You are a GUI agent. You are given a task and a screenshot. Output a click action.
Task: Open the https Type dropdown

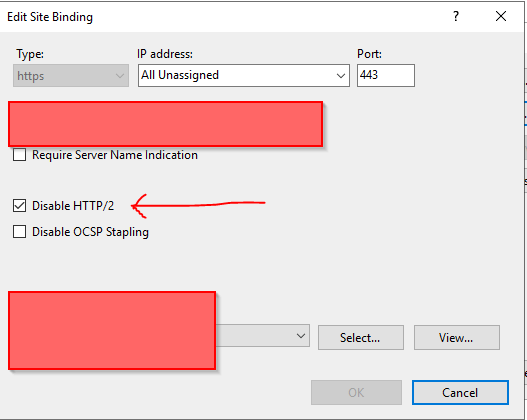click(71, 76)
